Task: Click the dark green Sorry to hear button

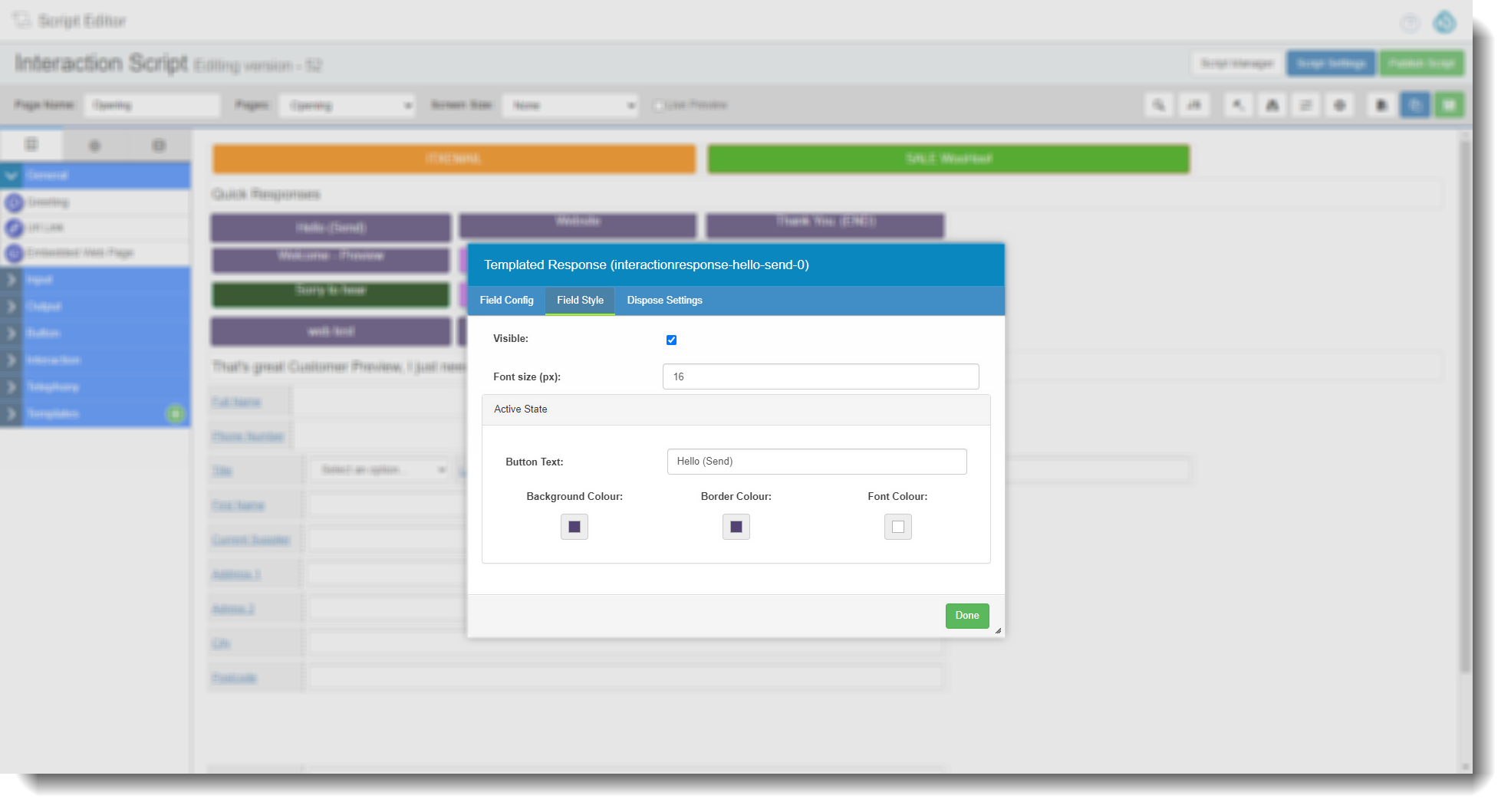Action: 331,294
